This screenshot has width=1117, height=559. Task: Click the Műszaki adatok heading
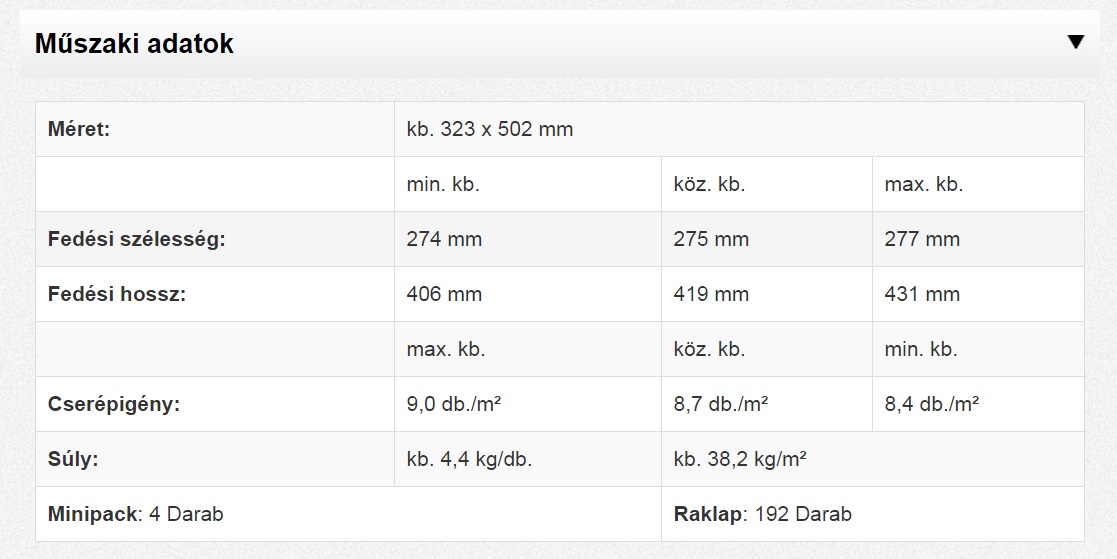tap(134, 44)
